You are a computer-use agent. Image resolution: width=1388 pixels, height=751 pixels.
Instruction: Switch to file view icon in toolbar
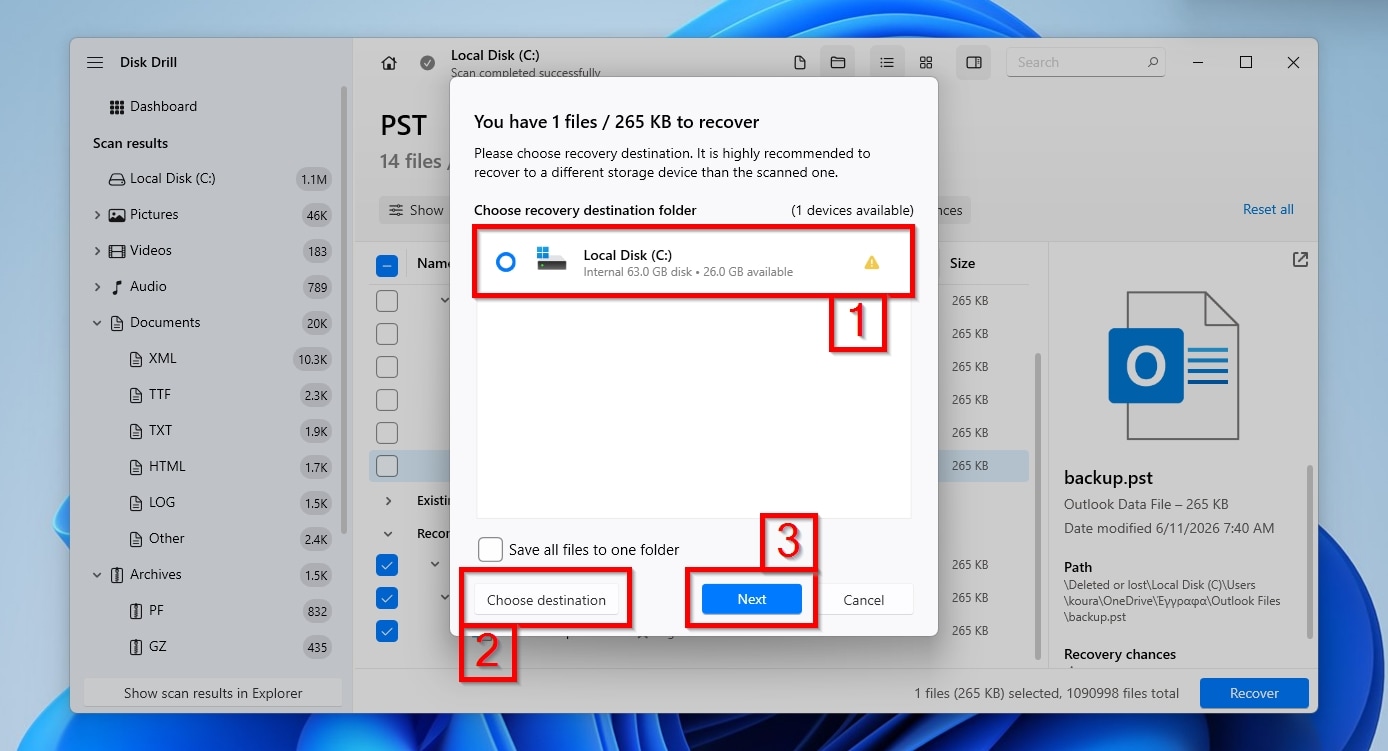tap(799, 63)
